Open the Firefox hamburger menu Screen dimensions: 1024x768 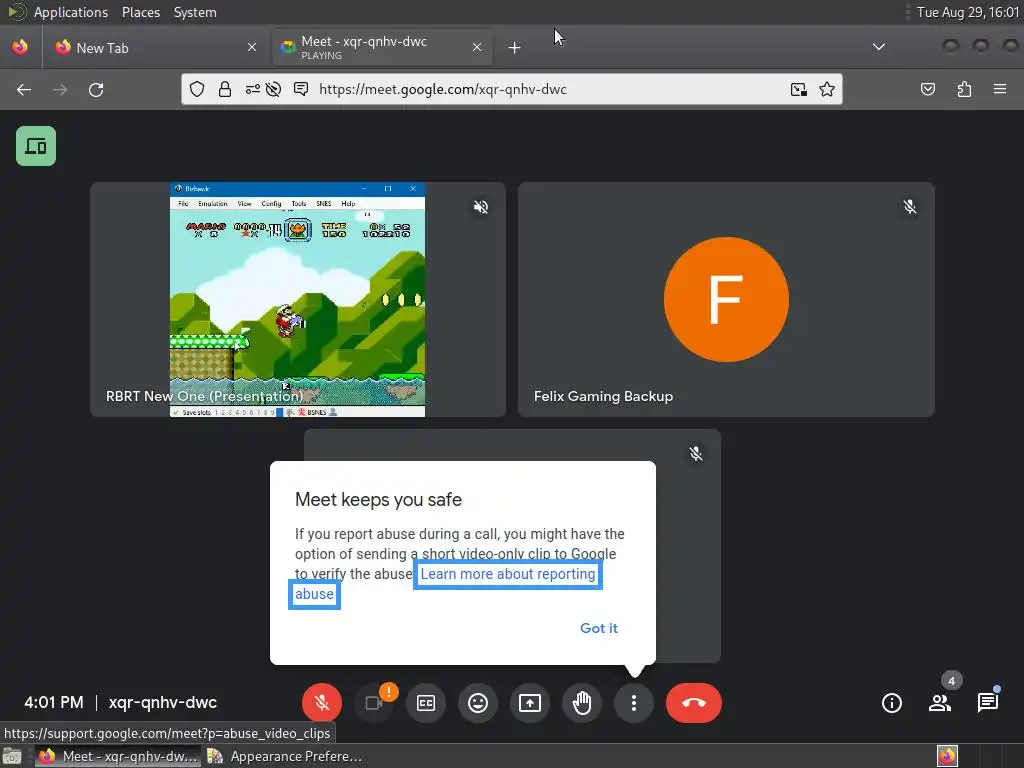tap(1000, 89)
